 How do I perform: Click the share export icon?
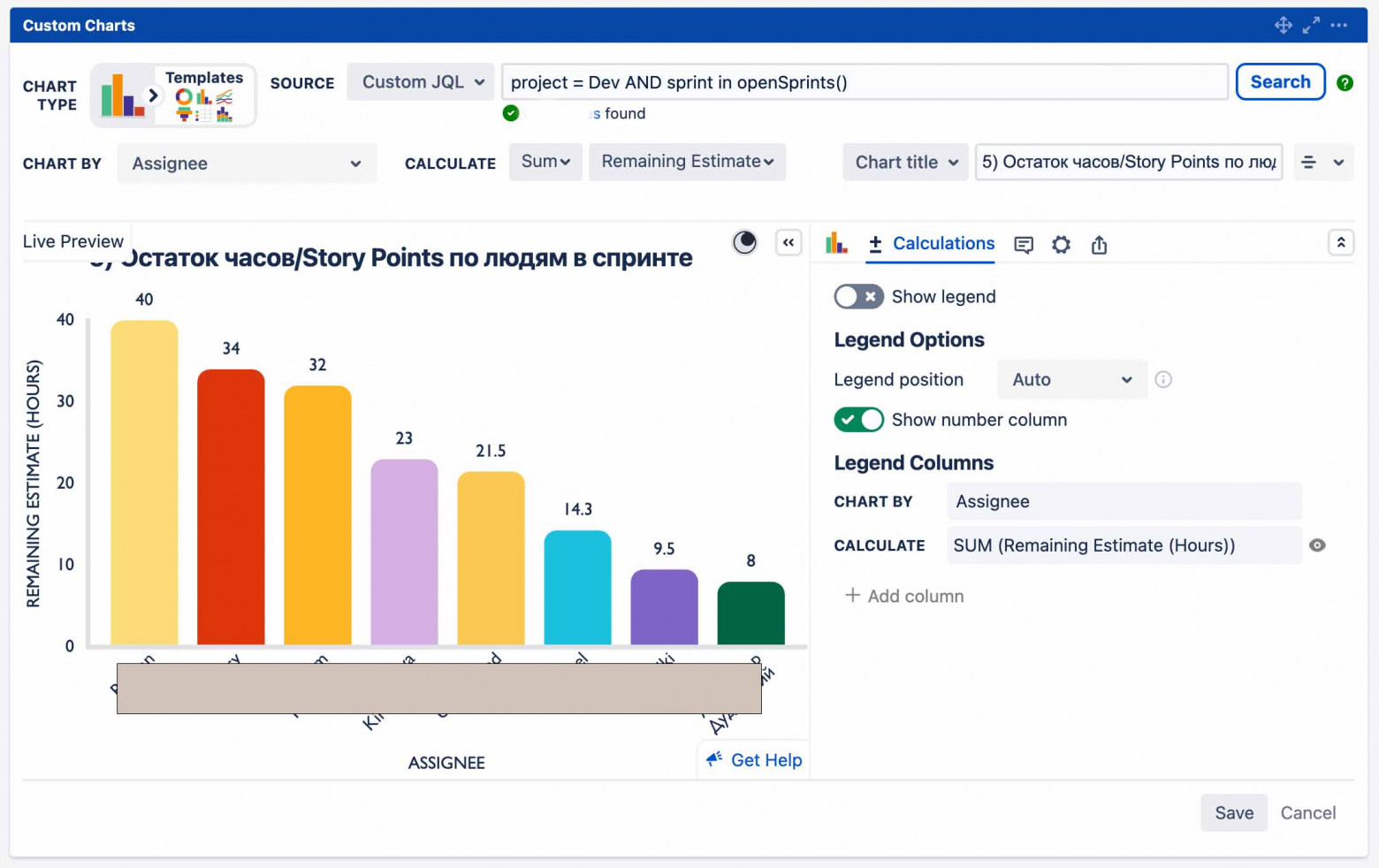pos(1099,245)
